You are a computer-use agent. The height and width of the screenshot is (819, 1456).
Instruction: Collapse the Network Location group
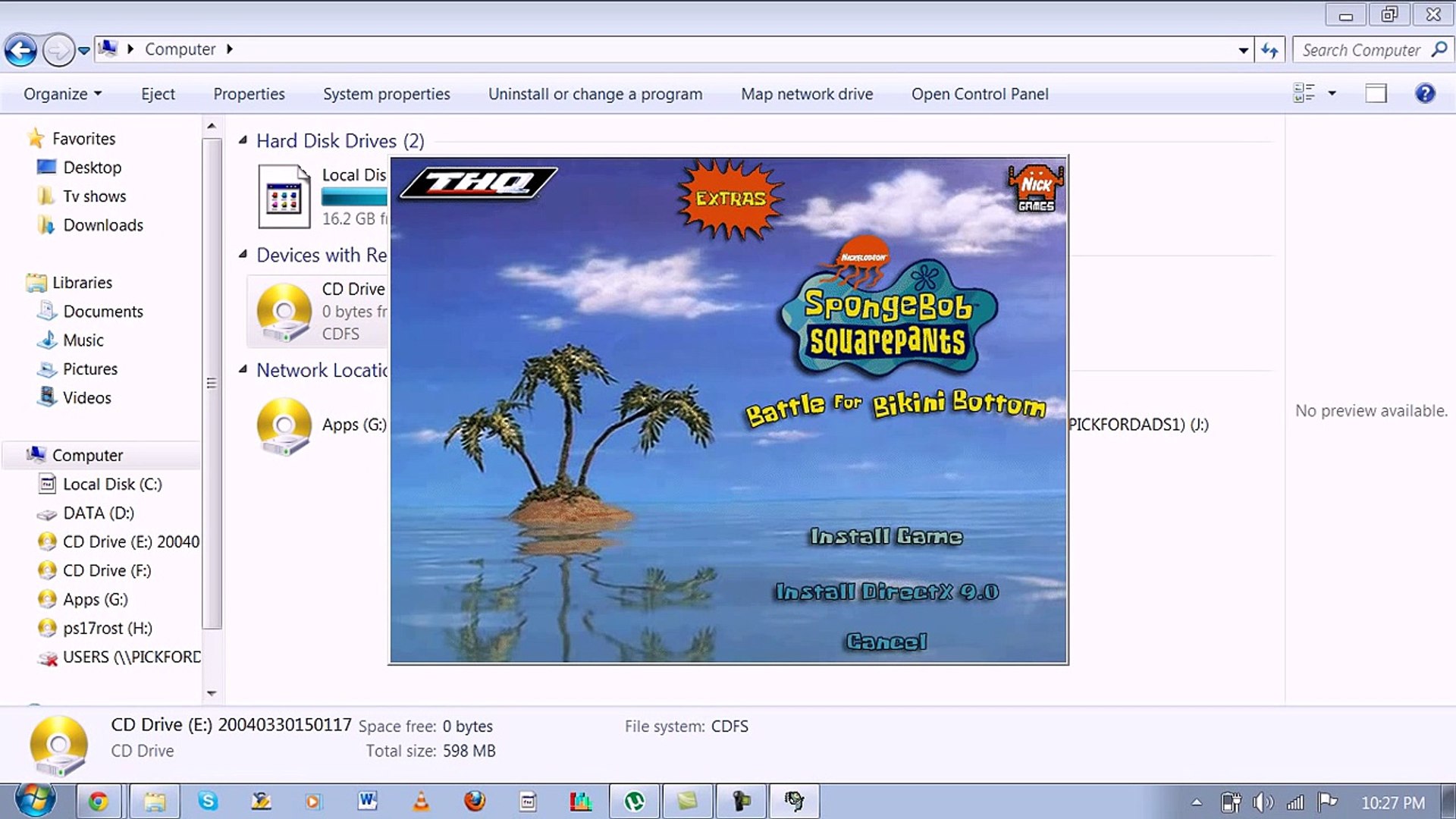(243, 369)
